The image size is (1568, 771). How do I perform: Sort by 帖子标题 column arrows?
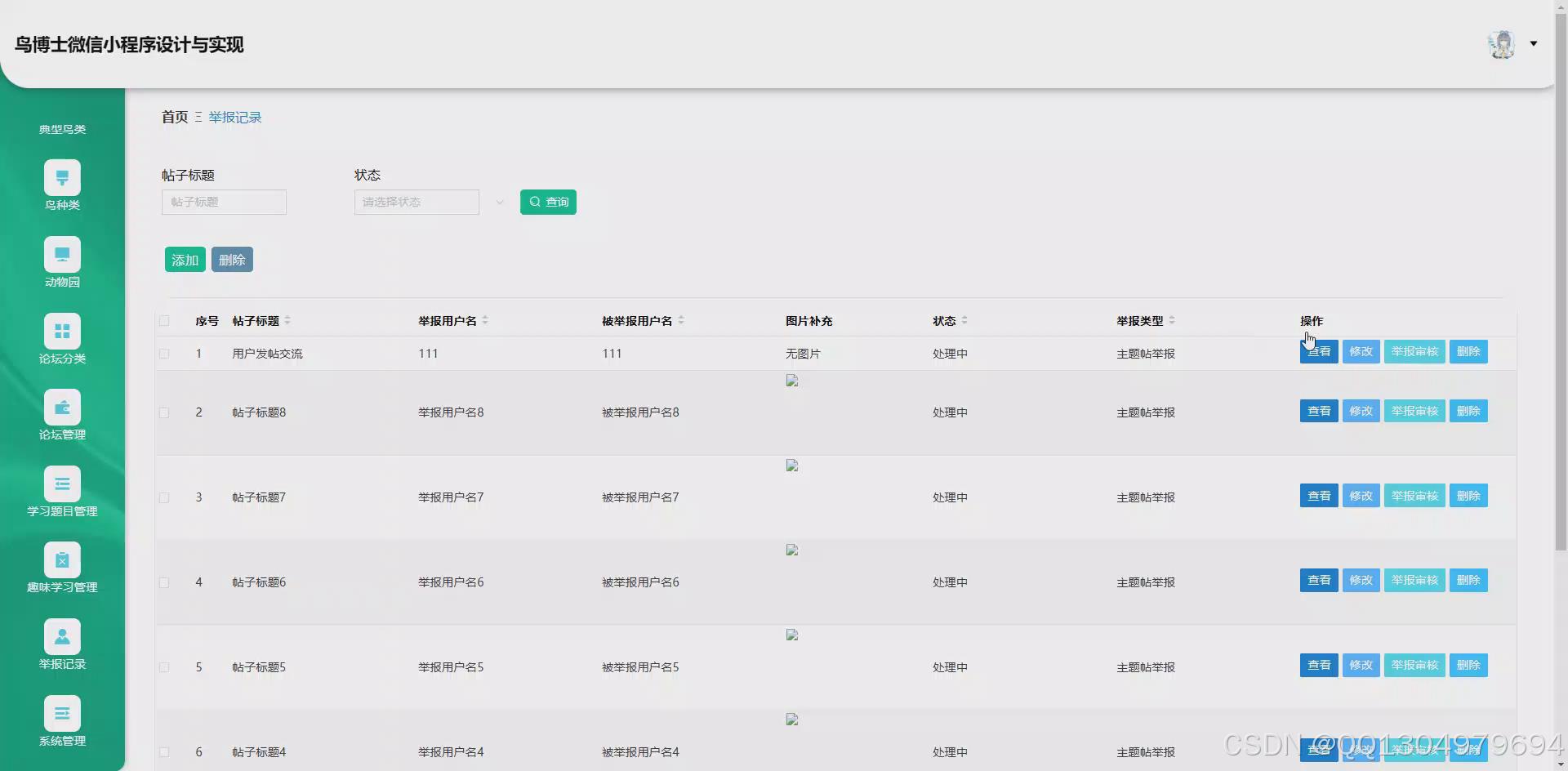(287, 320)
